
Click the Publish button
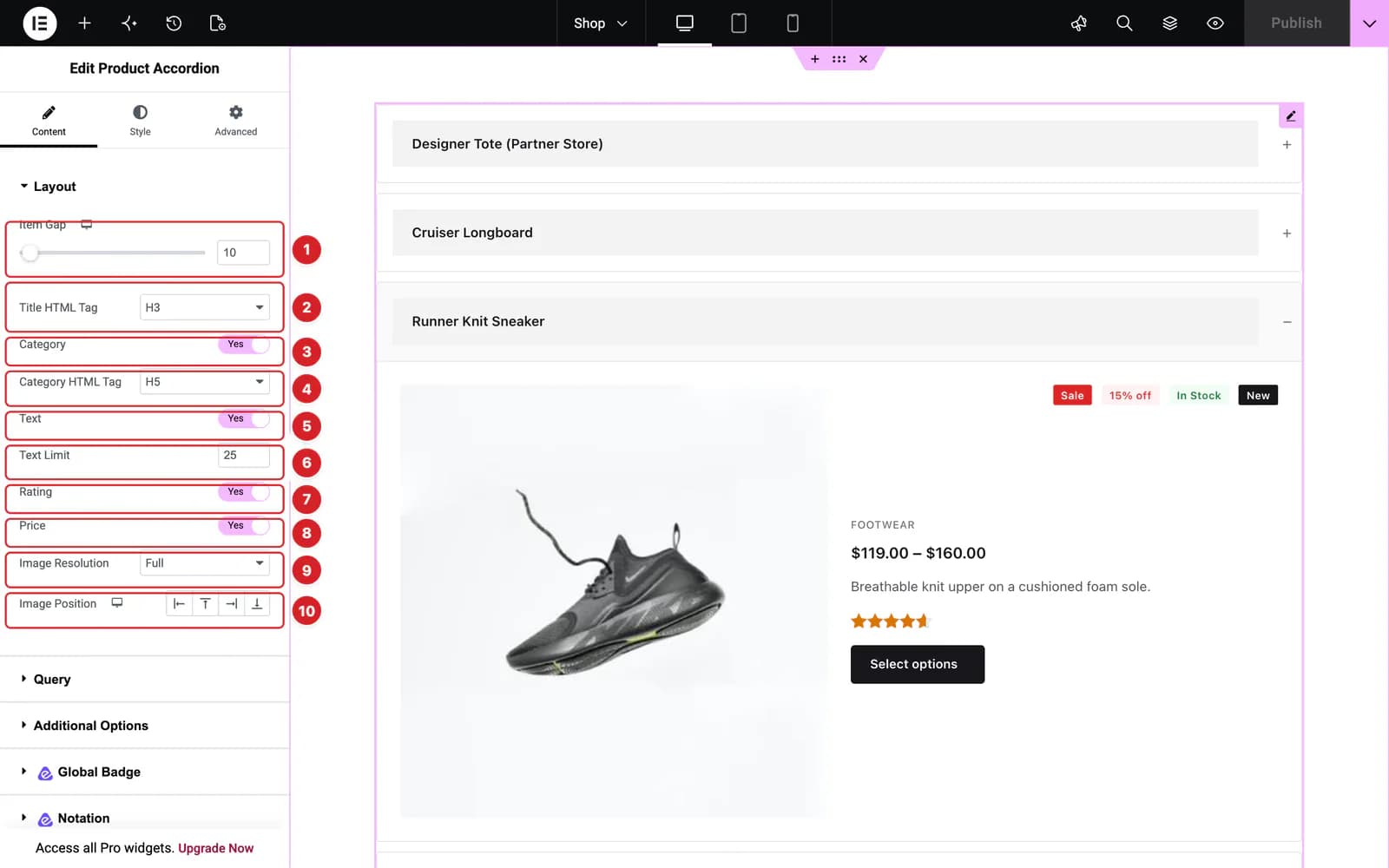(x=1297, y=23)
